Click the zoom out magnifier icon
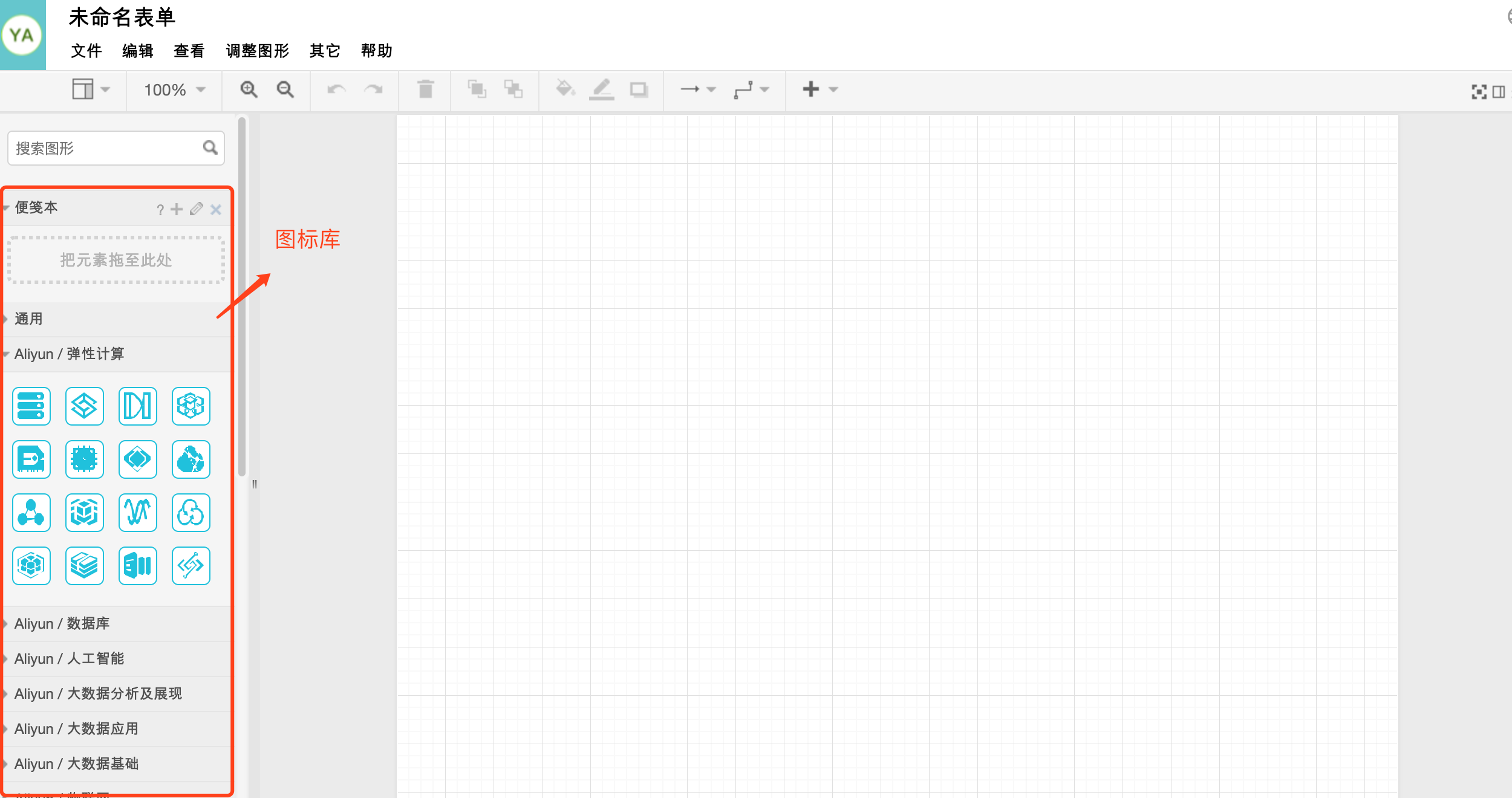The width and height of the screenshot is (1512, 798). [285, 89]
